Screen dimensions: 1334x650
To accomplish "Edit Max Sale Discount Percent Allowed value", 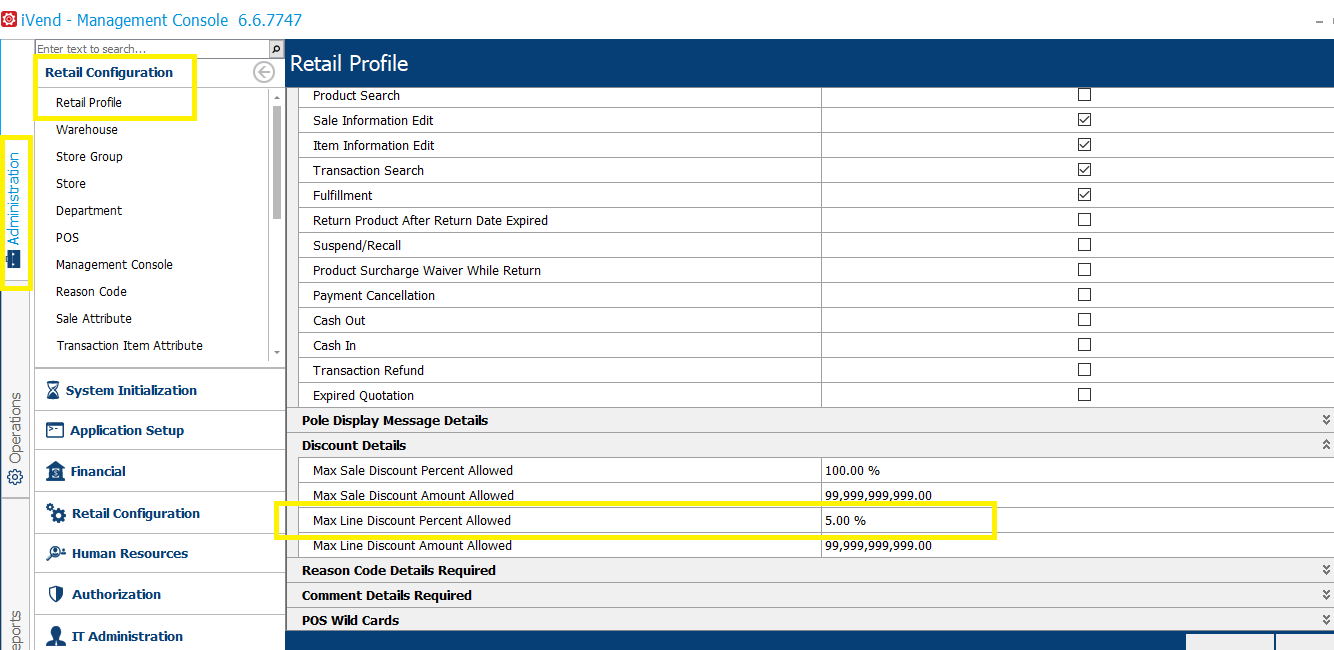I will 1077,470.
